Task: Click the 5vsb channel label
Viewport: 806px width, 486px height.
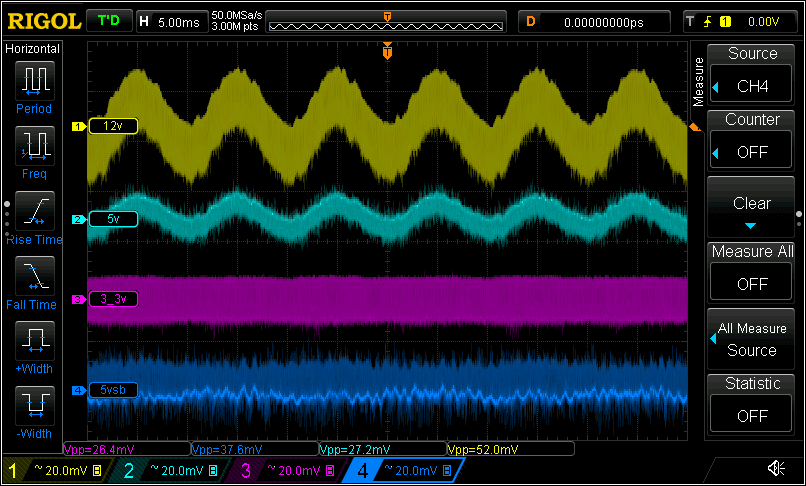Action: pyautogui.click(x=113, y=390)
